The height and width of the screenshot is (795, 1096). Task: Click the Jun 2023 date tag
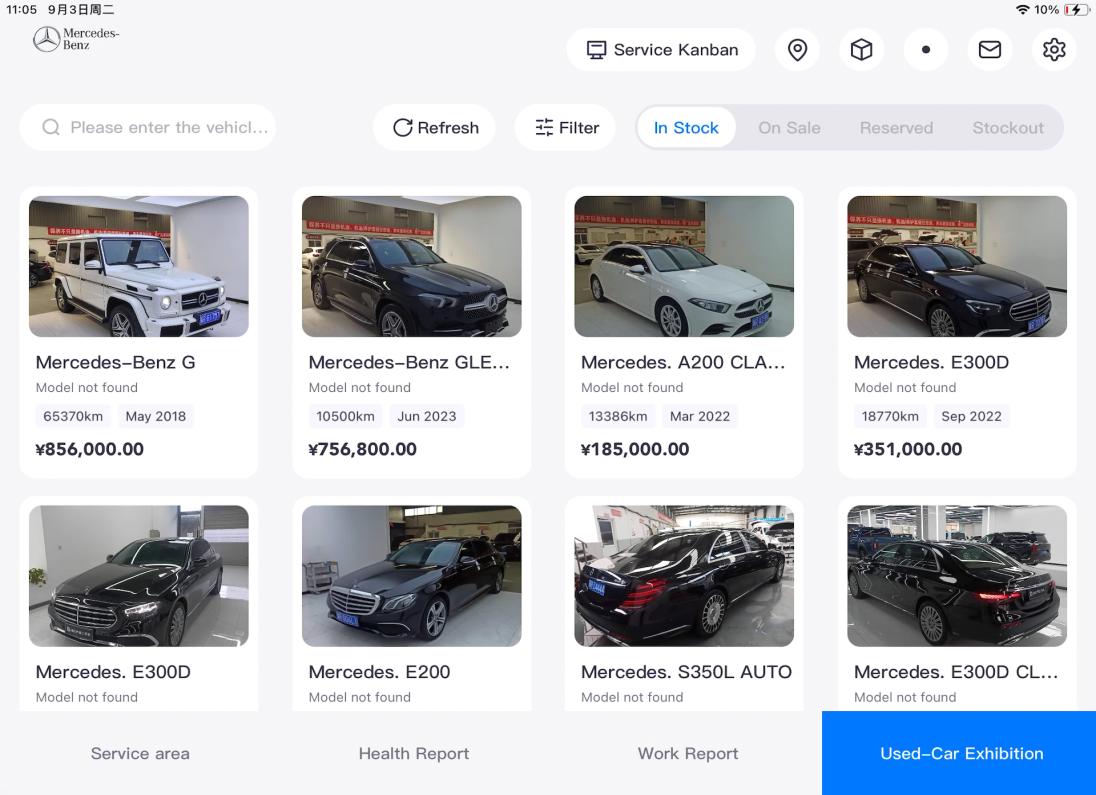(427, 416)
